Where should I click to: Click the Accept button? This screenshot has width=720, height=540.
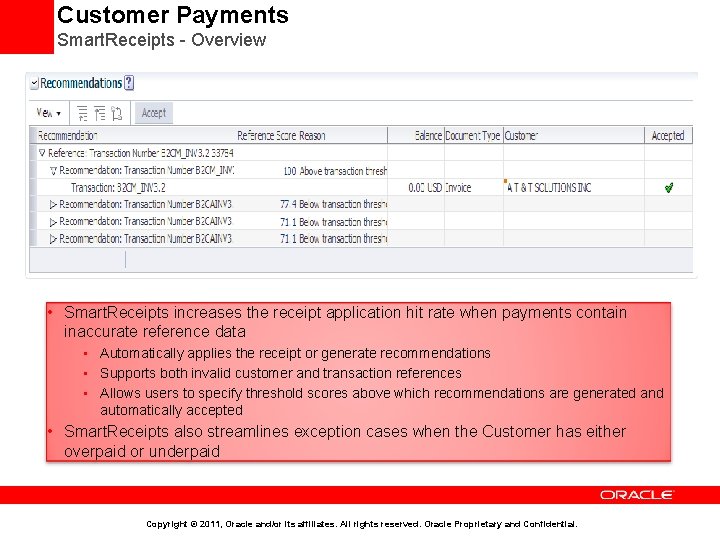coord(153,112)
